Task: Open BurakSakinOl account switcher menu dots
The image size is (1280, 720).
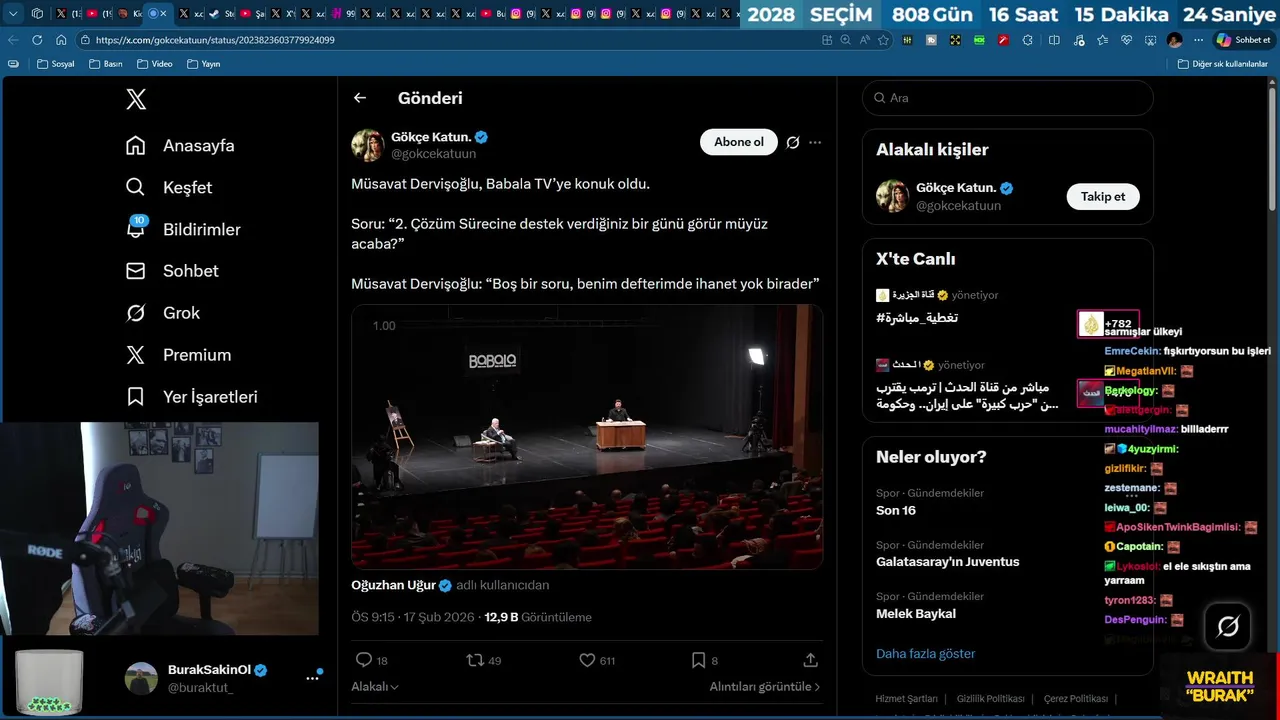Action: pyautogui.click(x=312, y=678)
